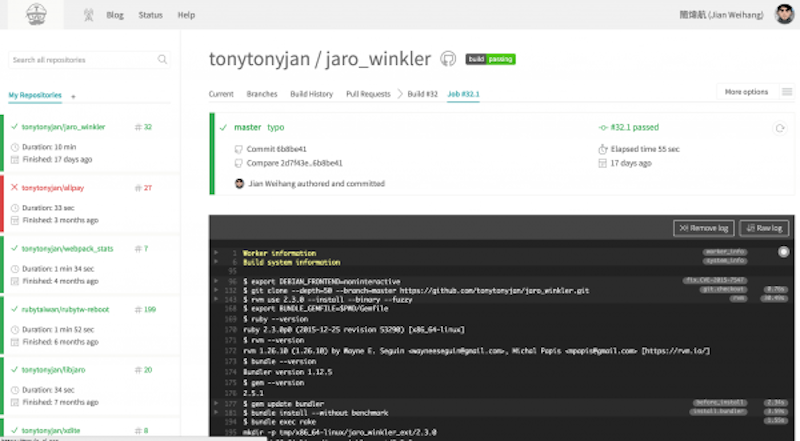This screenshot has width=800, height=441.
Task: Click log line 174 Bundler version 1.12.5
Action: coord(287,372)
